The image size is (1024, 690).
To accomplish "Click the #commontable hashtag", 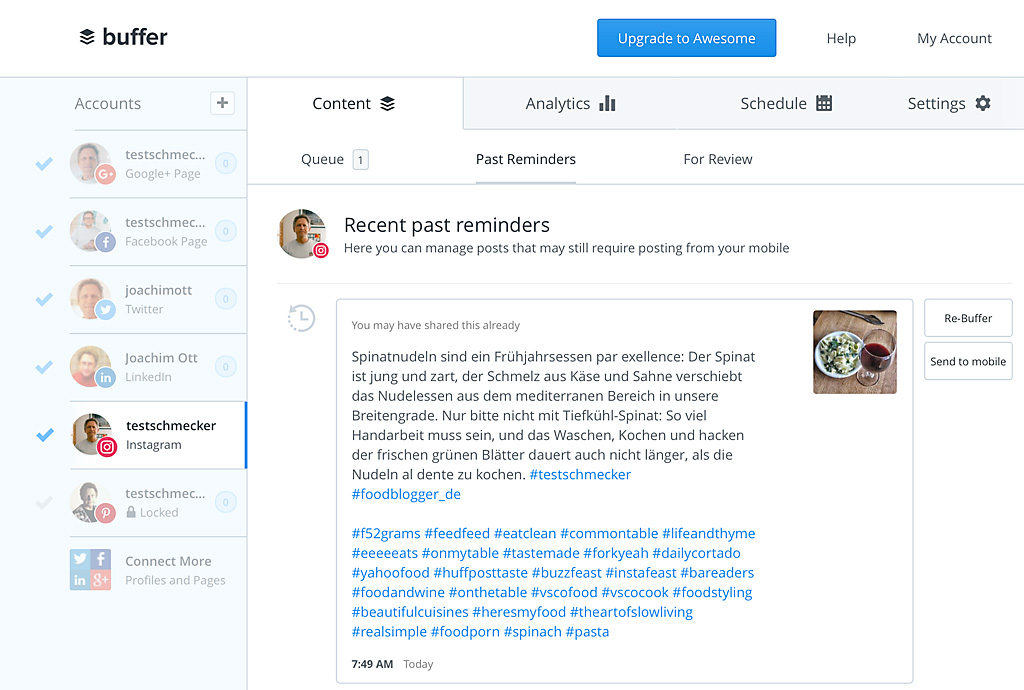I will pyautogui.click(x=609, y=533).
